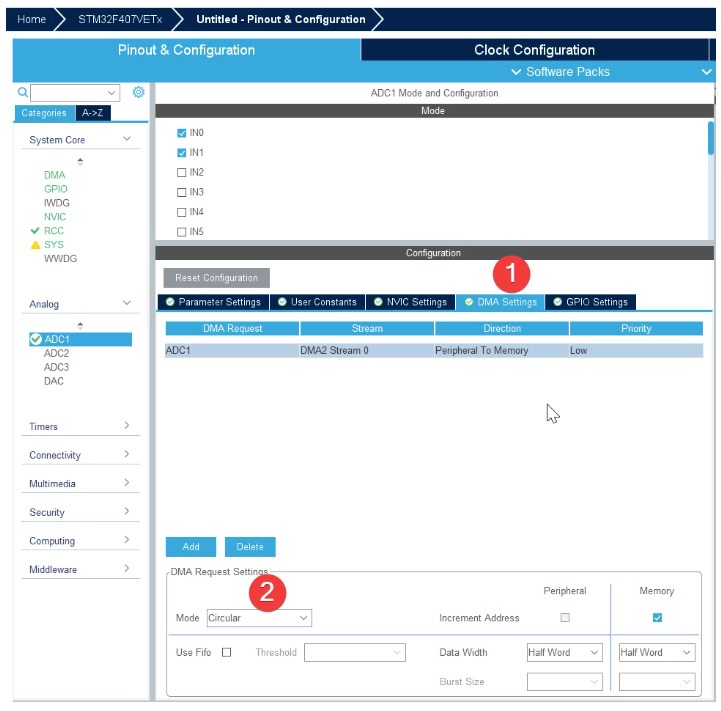Open Memory Burst Size dropdown
721x711 pixels.
coord(657,682)
